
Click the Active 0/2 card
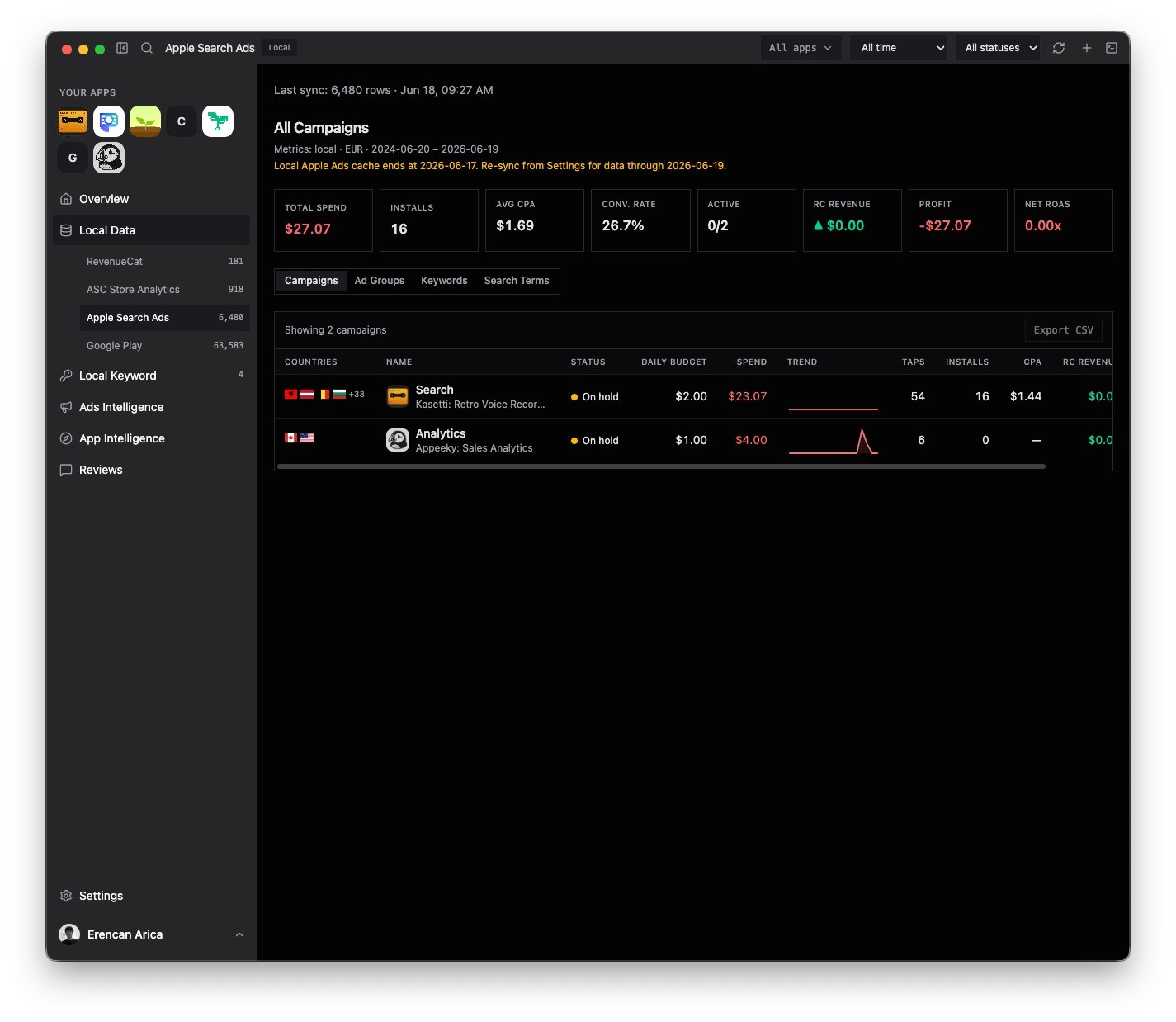[746, 220]
